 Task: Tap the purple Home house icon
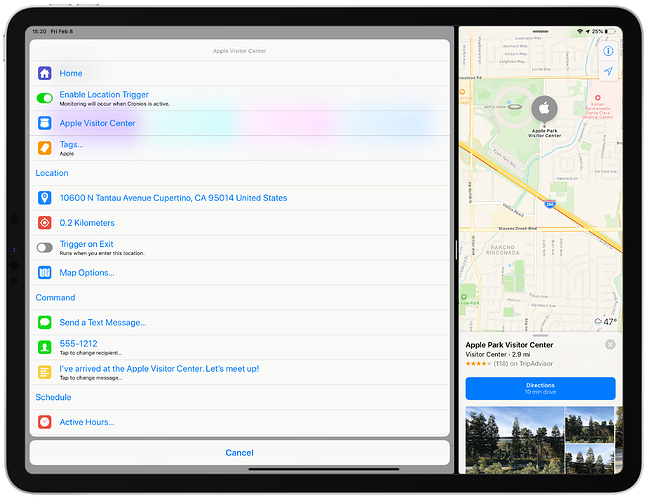click(x=45, y=73)
